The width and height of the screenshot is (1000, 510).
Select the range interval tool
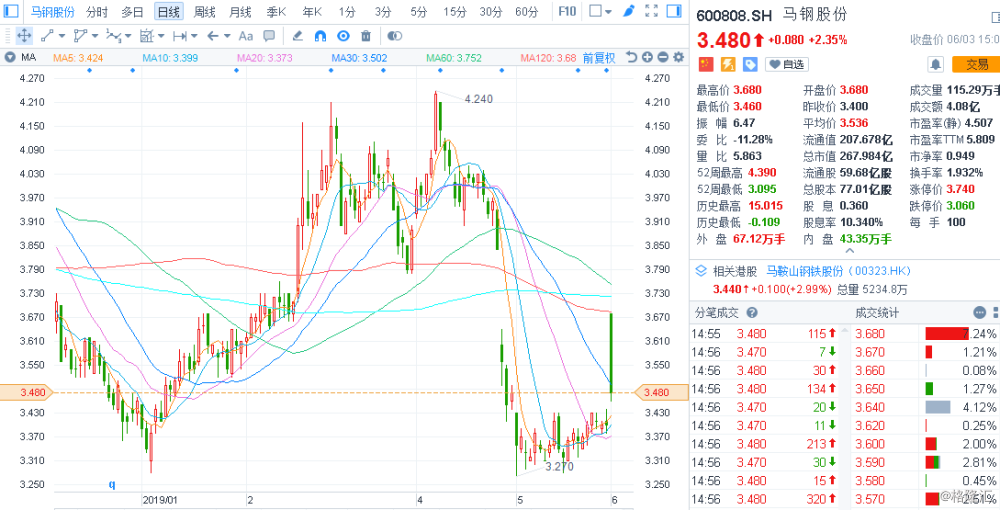(x=180, y=36)
